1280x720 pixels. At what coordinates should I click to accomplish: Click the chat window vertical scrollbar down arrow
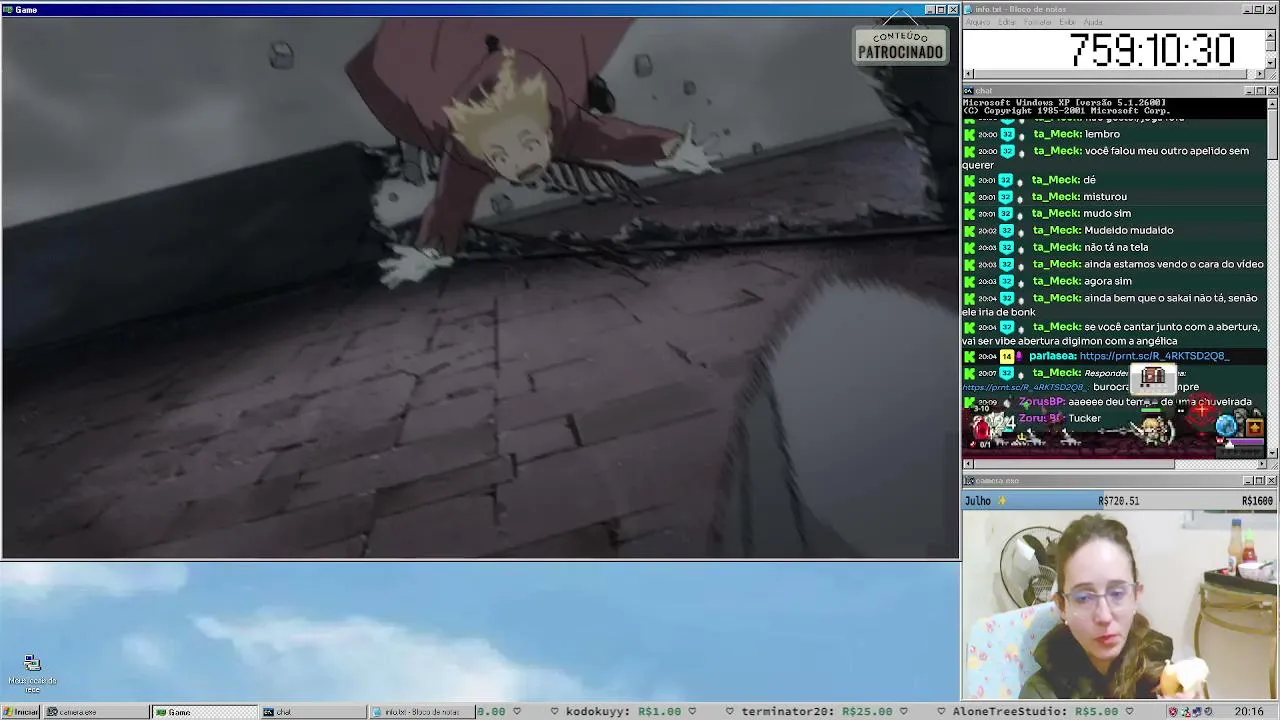pyautogui.click(x=1272, y=453)
